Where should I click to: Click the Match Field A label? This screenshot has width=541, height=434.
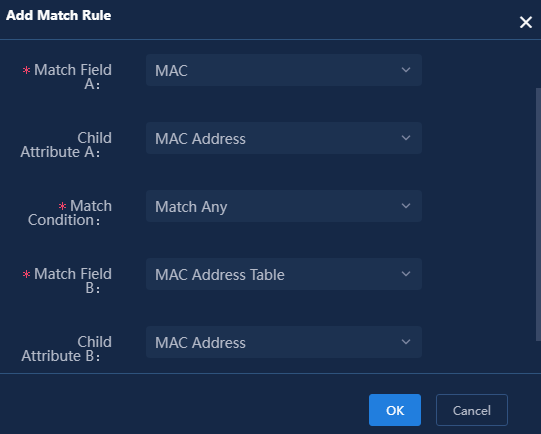[x=67, y=77]
